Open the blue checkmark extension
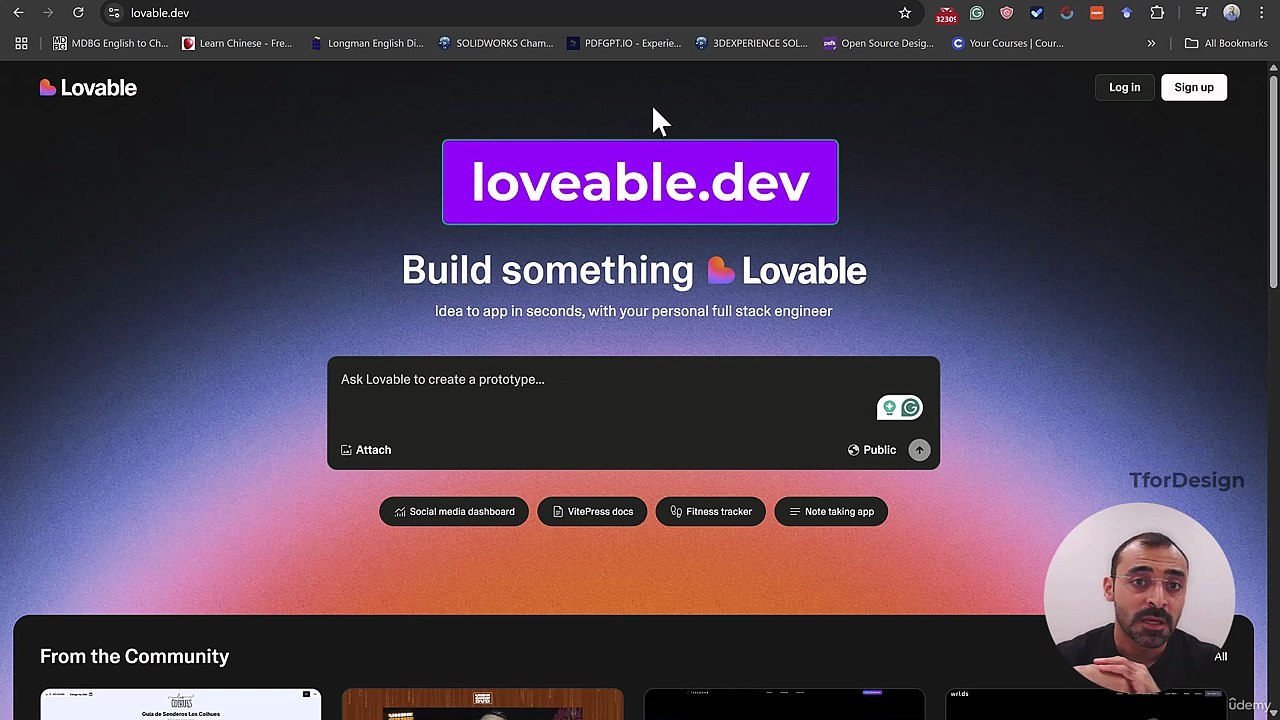Viewport: 1280px width, 720px height. tap(1037, 13)
